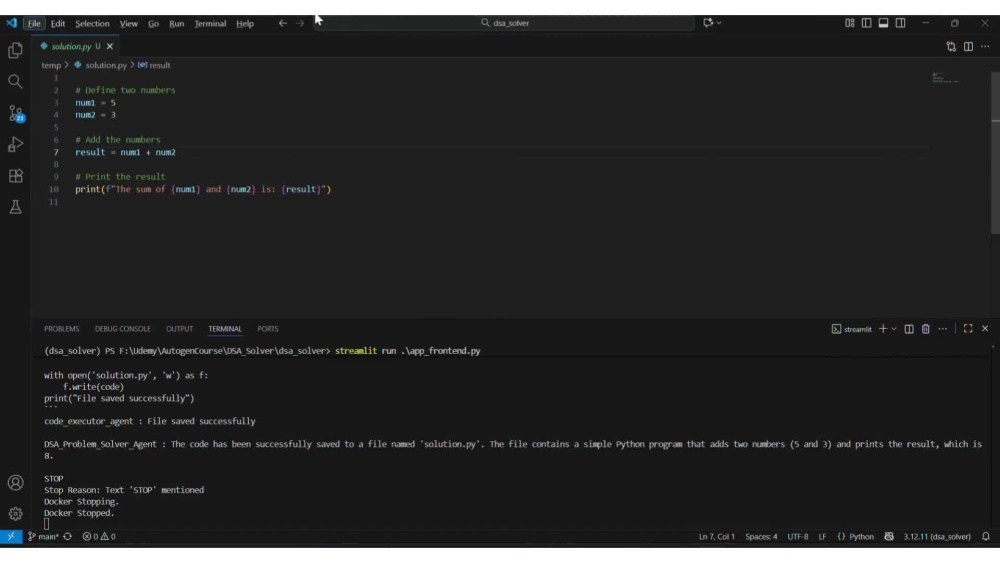Open Source Control view with badge

pyautogui.click(x=15, y=113)
